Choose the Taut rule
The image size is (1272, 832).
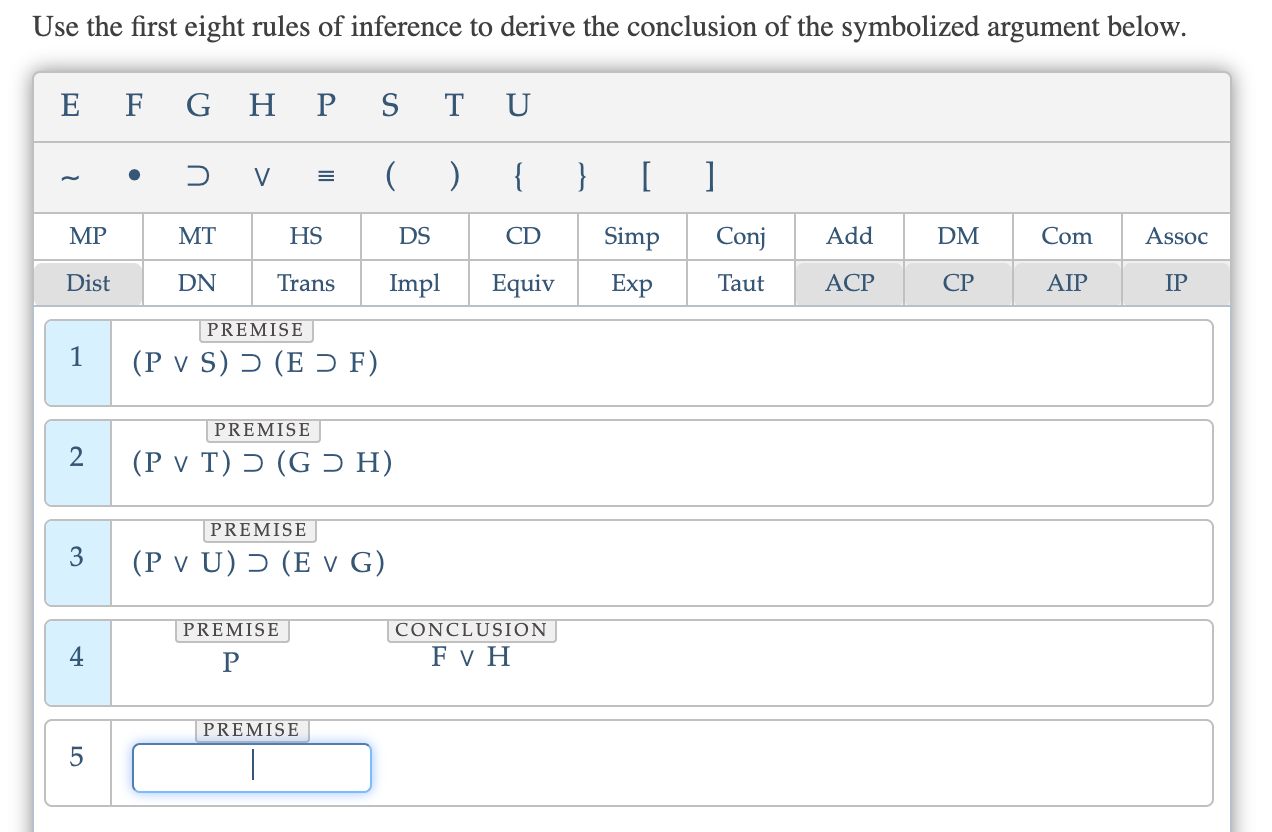[740, 283]
